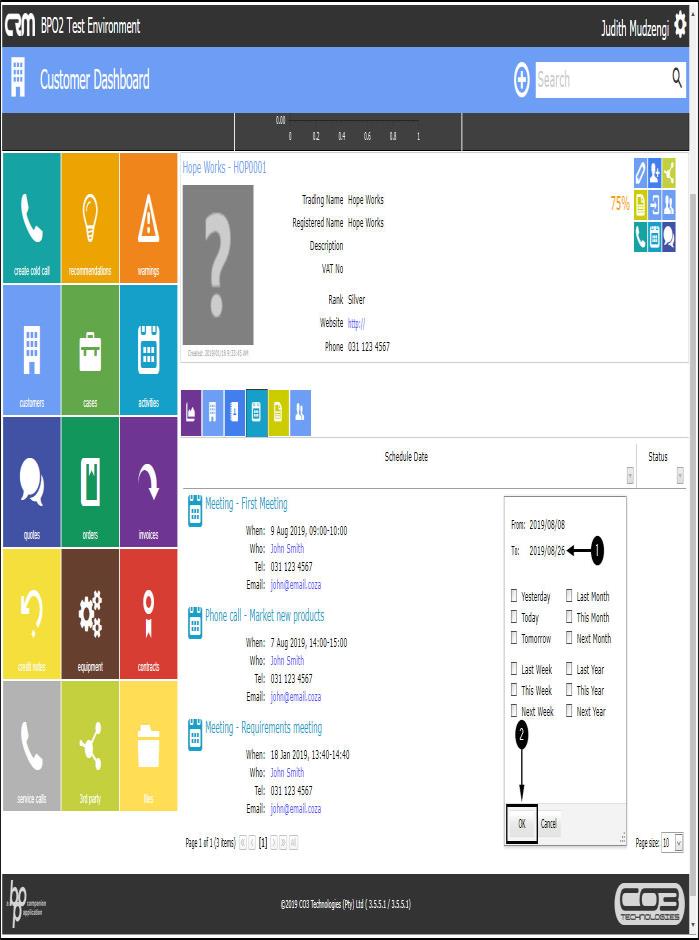Tick the Yesterday checkbox
Image resolution: width=699 pixels, height=940 pixels.
[514, 595]
